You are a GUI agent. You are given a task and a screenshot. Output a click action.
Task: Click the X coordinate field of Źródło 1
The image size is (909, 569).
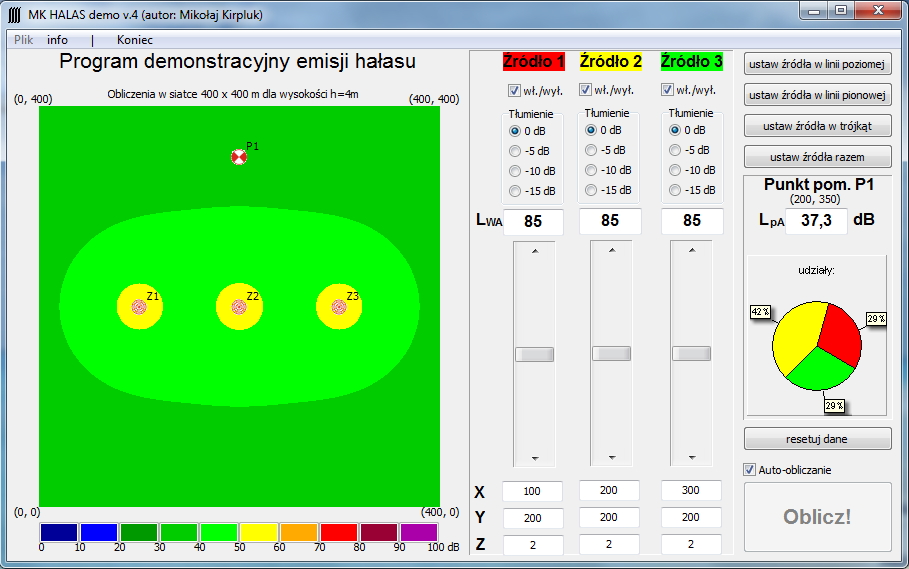(532, 491)
